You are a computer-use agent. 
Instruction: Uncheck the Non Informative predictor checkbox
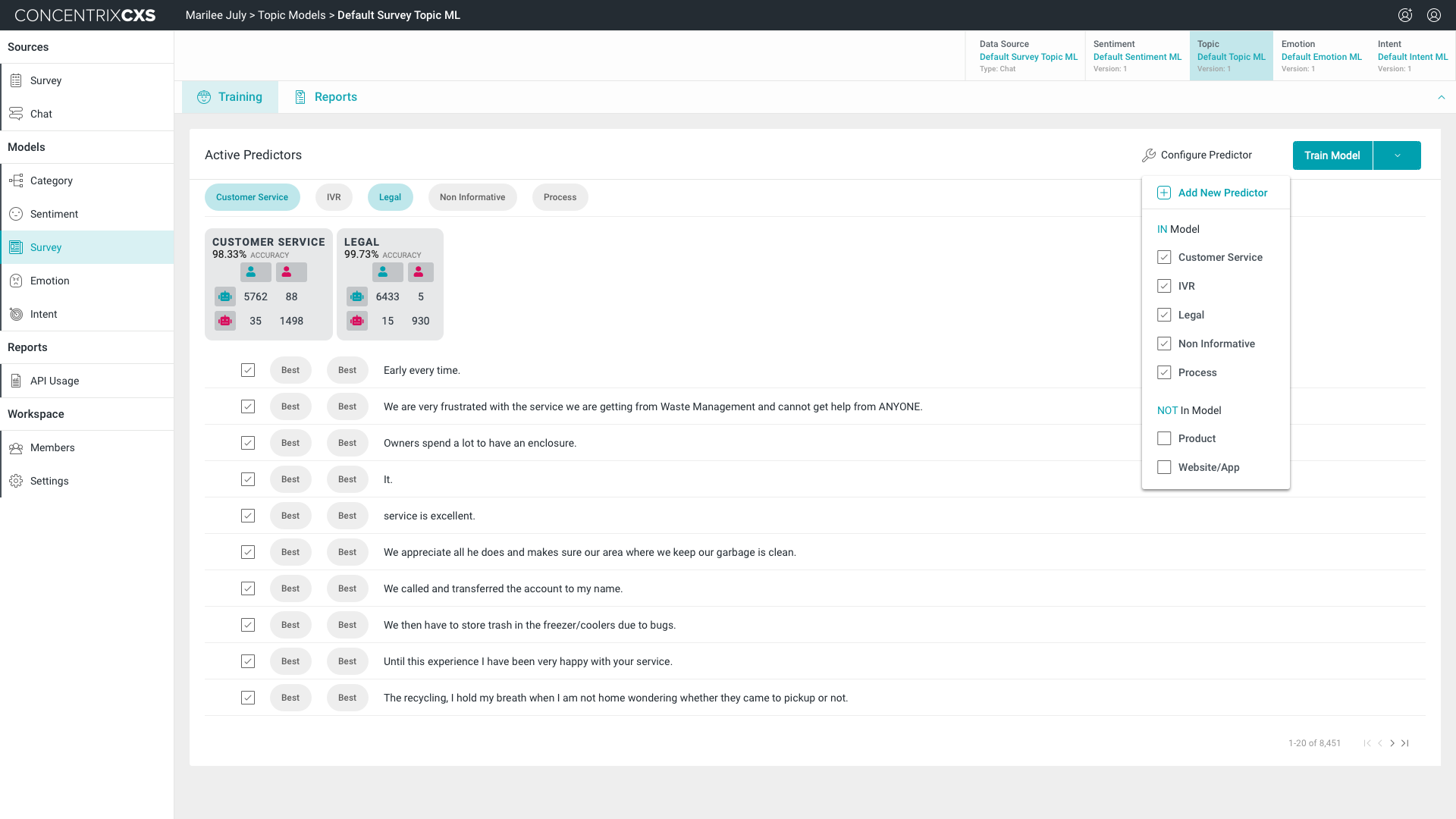(1164, 344)
